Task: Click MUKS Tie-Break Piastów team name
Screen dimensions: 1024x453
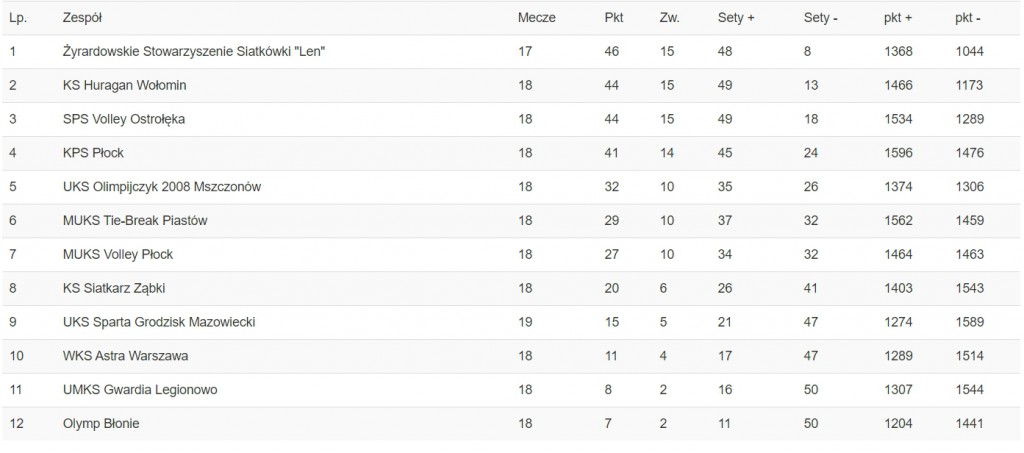Action: (135, 221)
